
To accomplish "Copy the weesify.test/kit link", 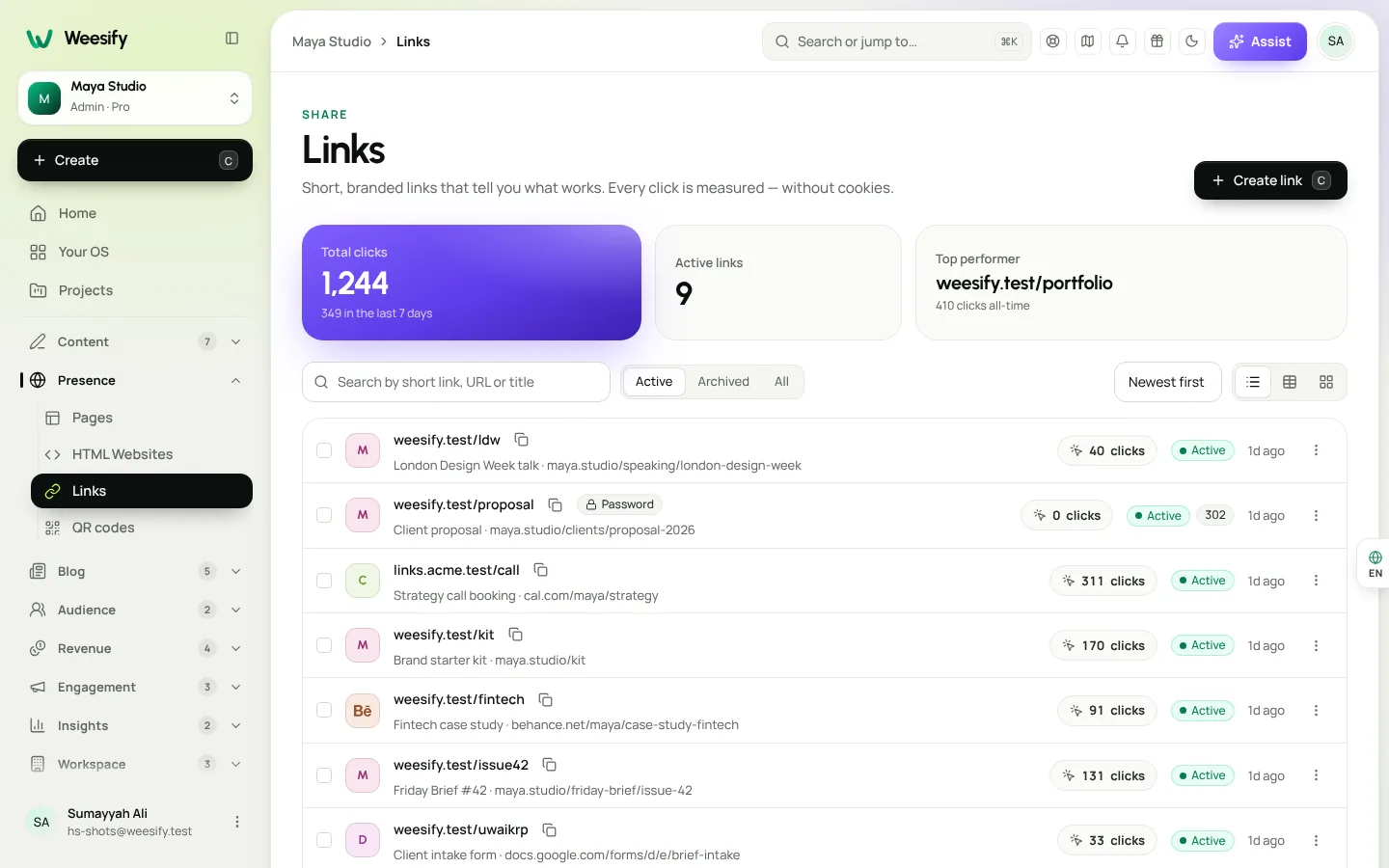I will click(x=516, y=635).
